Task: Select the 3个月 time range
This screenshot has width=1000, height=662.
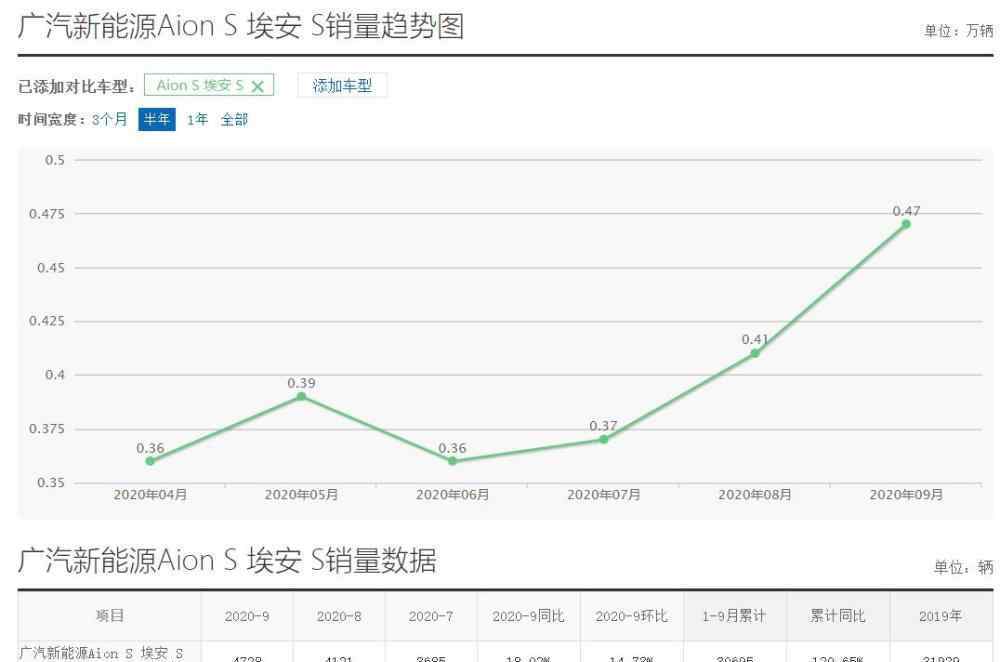Action: coord(110,119)
